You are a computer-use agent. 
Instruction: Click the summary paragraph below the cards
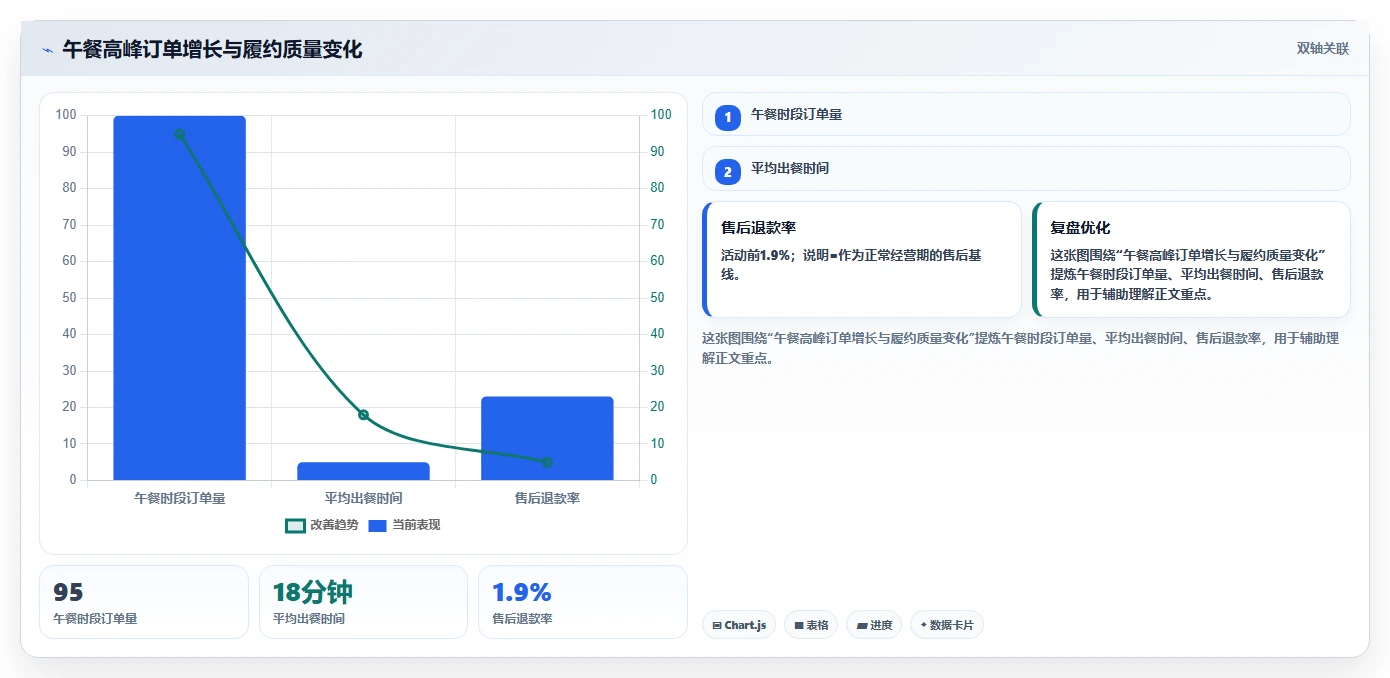tap(1020, 348)
